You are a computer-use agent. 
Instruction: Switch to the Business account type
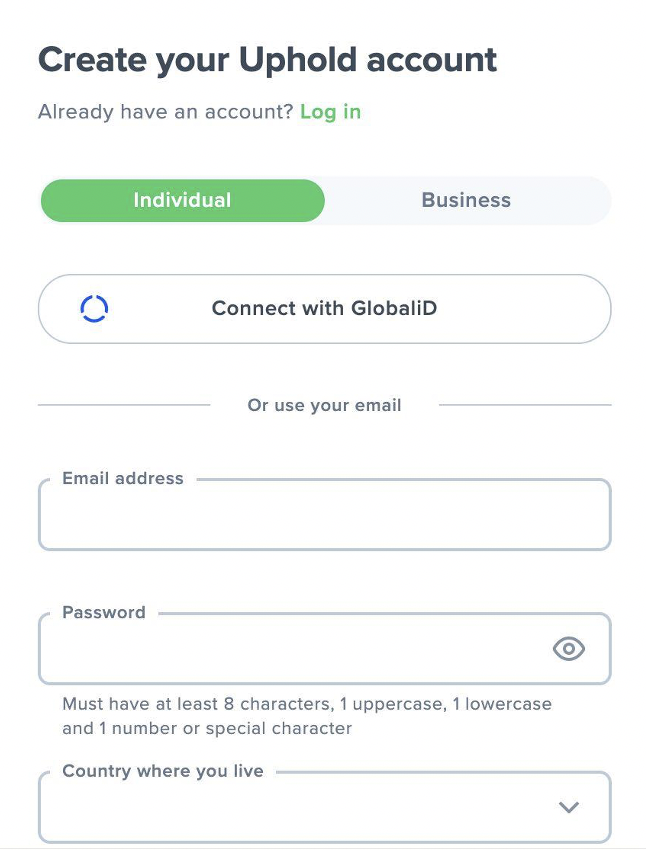(466, 200)
